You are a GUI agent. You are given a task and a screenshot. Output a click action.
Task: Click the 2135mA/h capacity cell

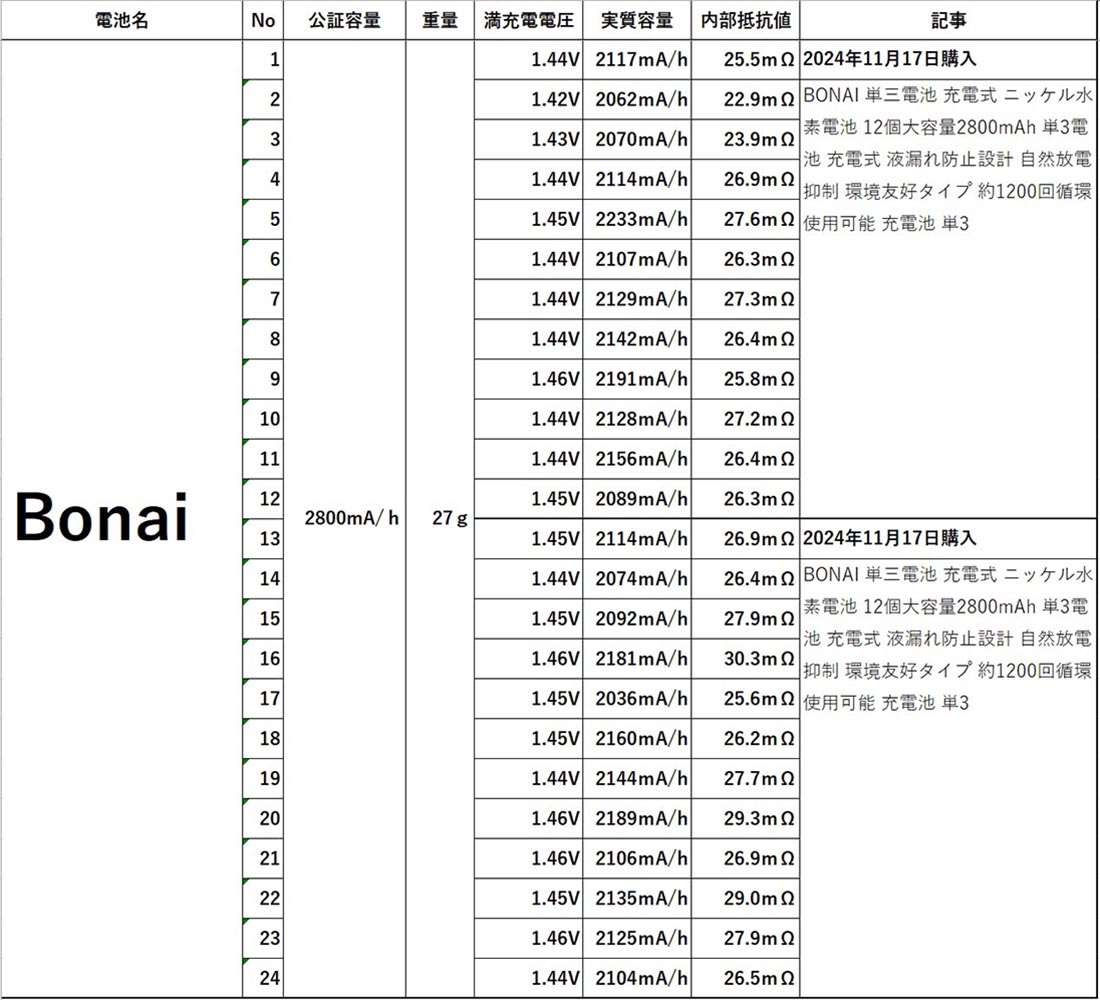(637, 899)
